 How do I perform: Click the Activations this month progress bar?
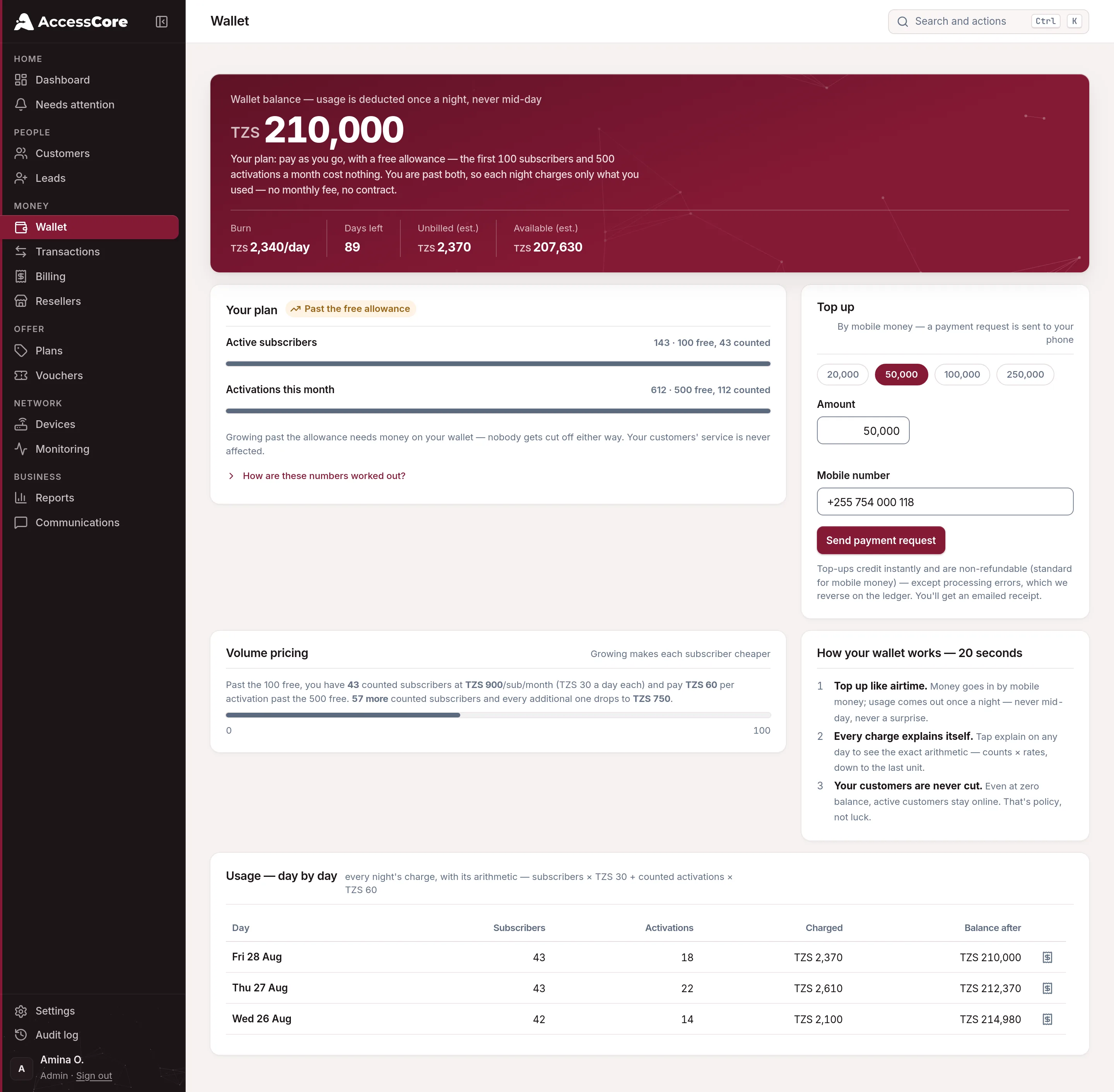pos(498,411)
